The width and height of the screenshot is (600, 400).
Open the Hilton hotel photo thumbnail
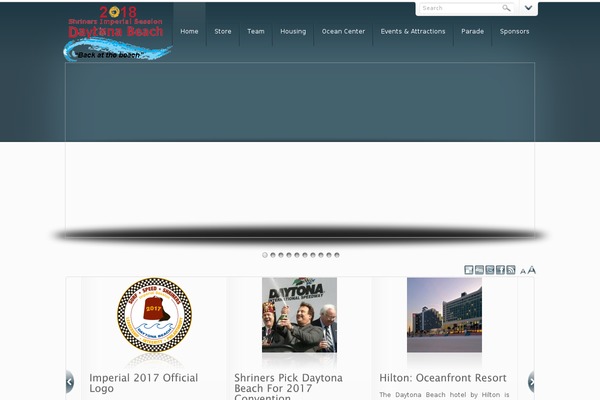click(444, 315)
